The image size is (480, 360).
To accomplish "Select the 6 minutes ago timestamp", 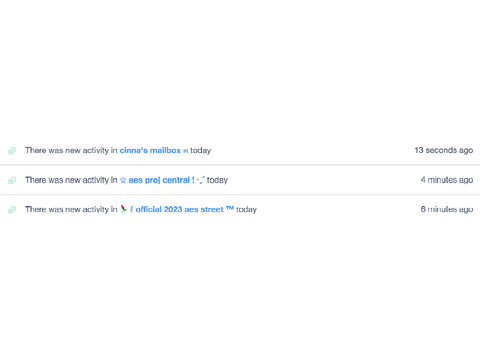I will (447, 209).
